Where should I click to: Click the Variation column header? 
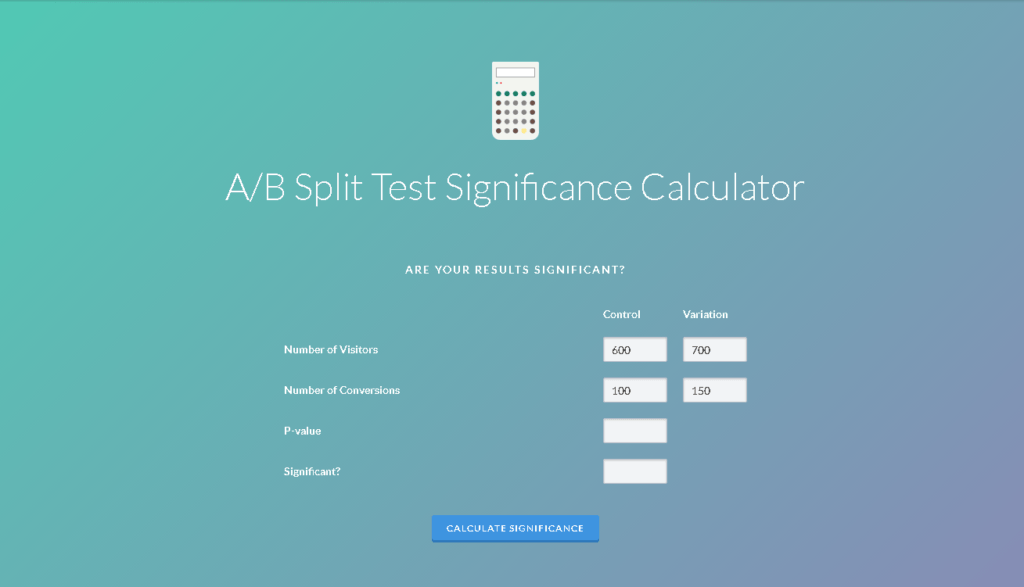pyautogui.click(x=705, y=314)
